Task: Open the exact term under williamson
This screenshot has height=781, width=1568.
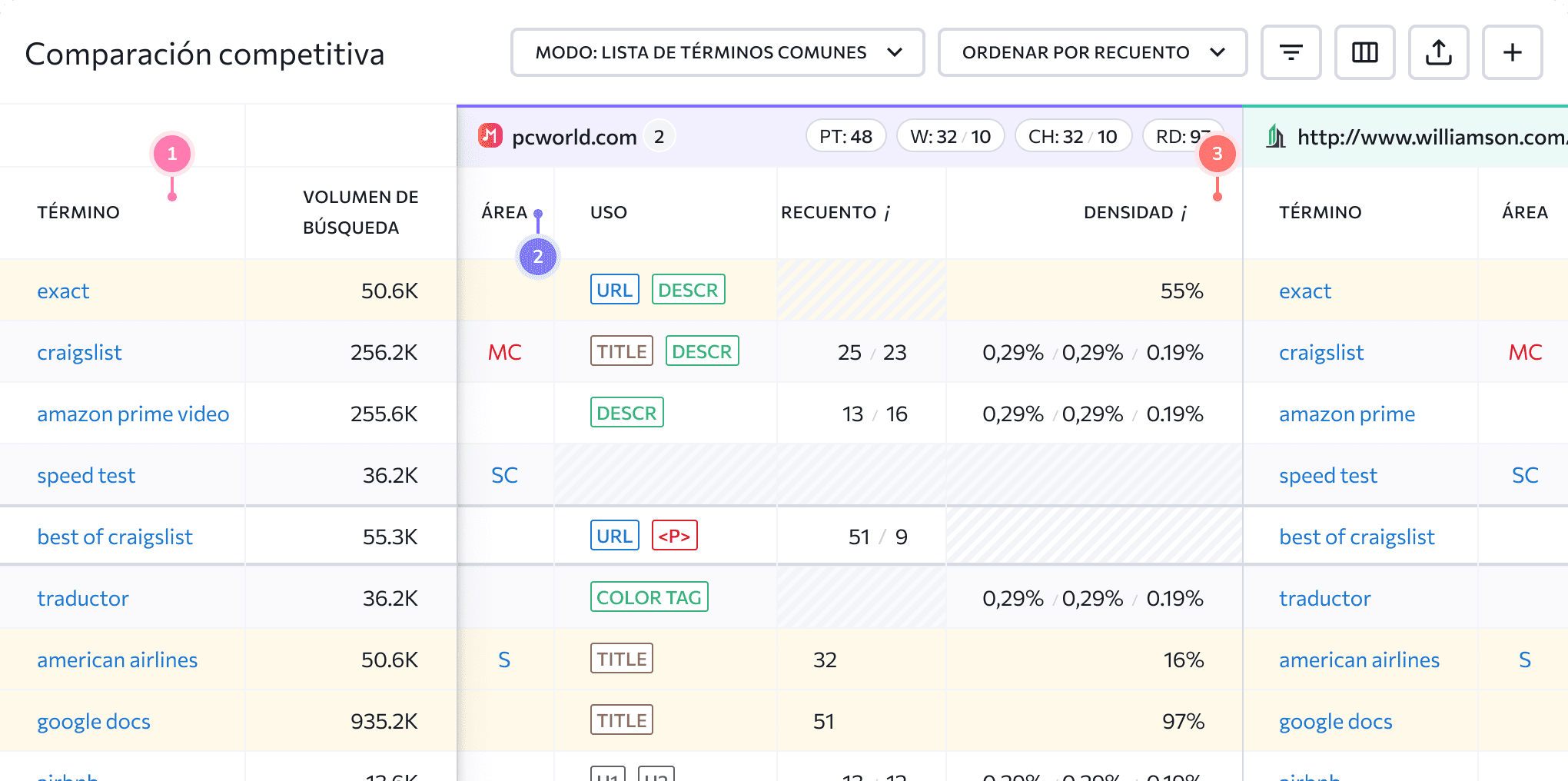Action: 1305,291
